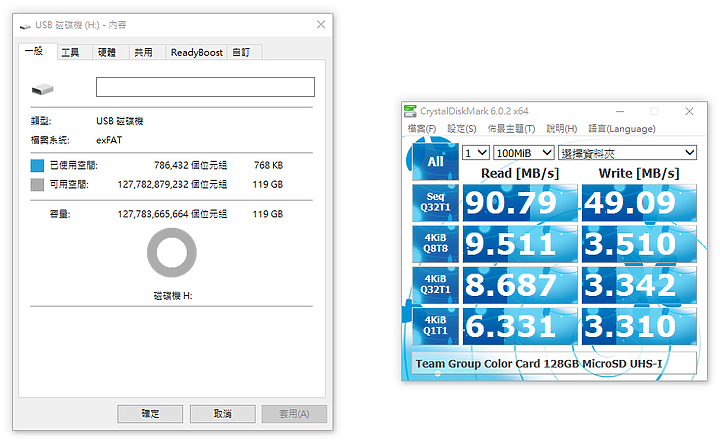720x443 pixels.
Task: Click the exFAT file system value
Action: (109, 140)
